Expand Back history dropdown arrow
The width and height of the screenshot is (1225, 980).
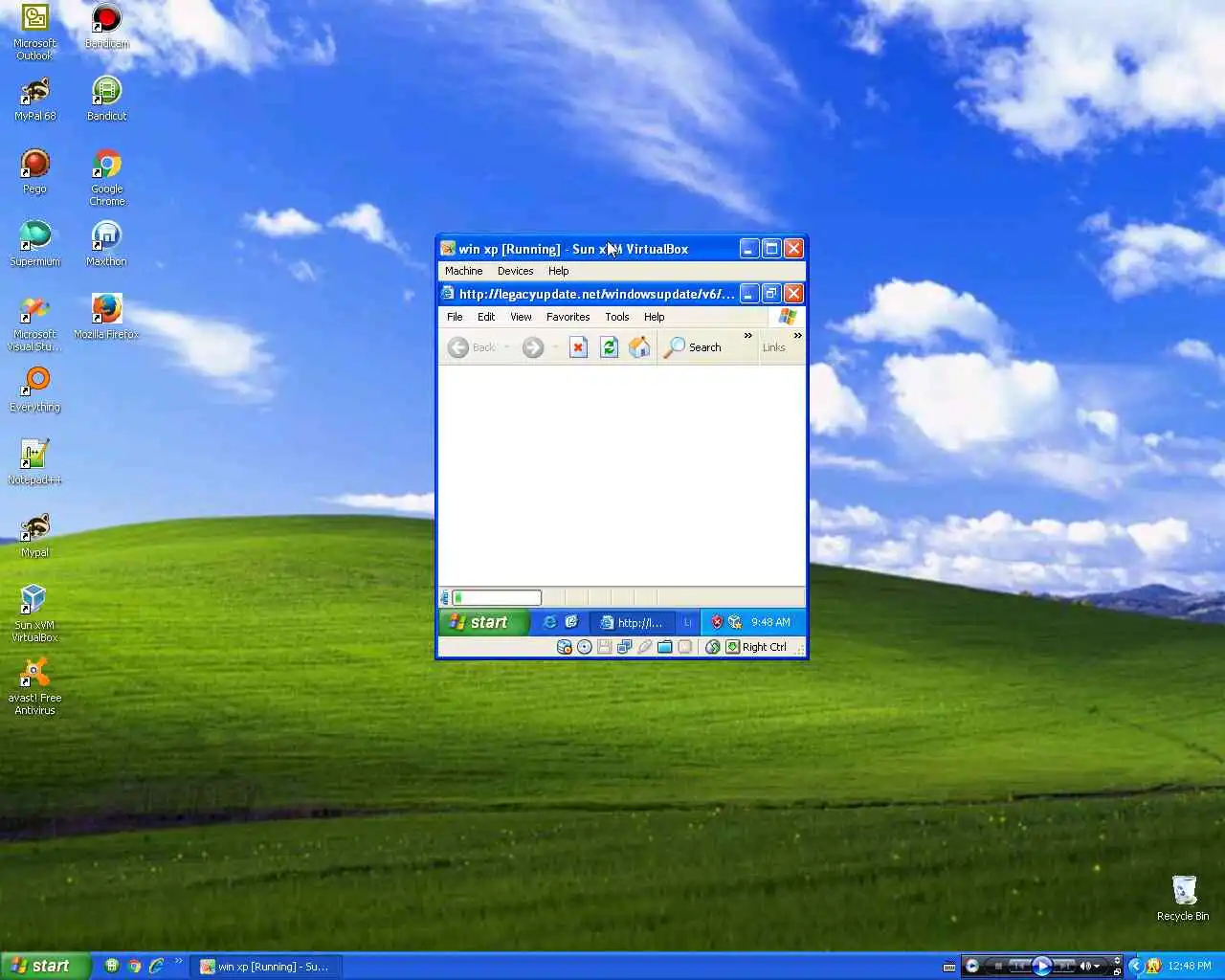coord(507,347)
